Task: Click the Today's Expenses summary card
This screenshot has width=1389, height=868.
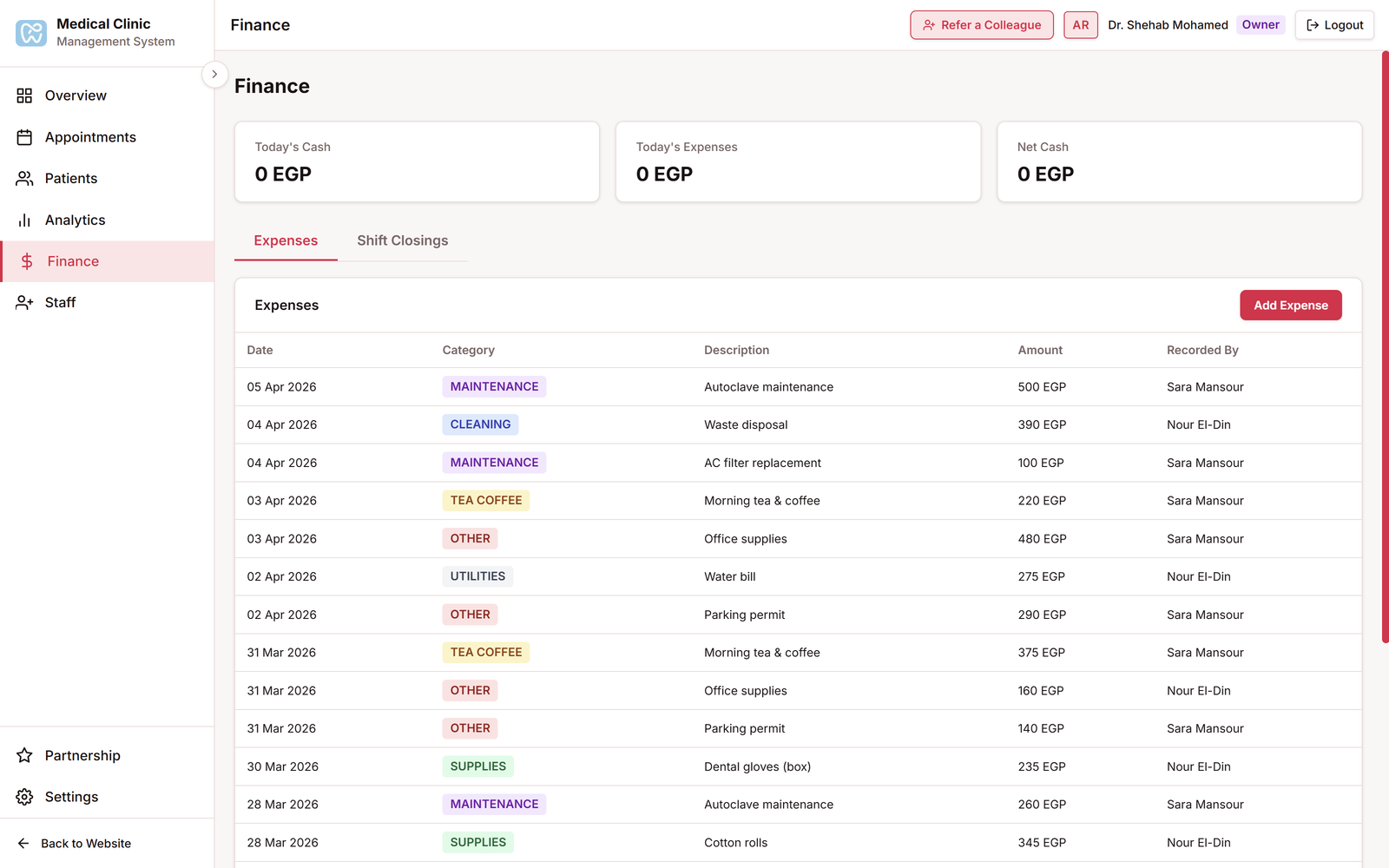Action: click(x=798, y=161)
